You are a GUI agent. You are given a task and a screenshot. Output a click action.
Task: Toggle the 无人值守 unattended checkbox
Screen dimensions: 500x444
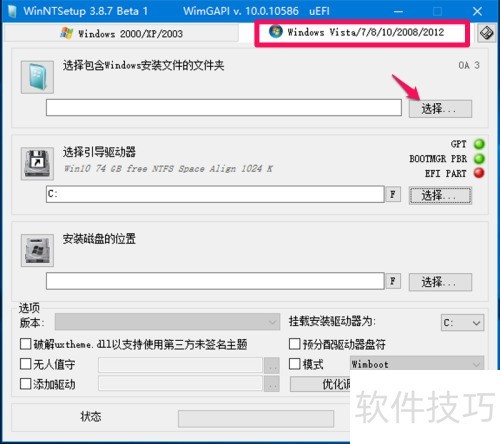point(25,364)
